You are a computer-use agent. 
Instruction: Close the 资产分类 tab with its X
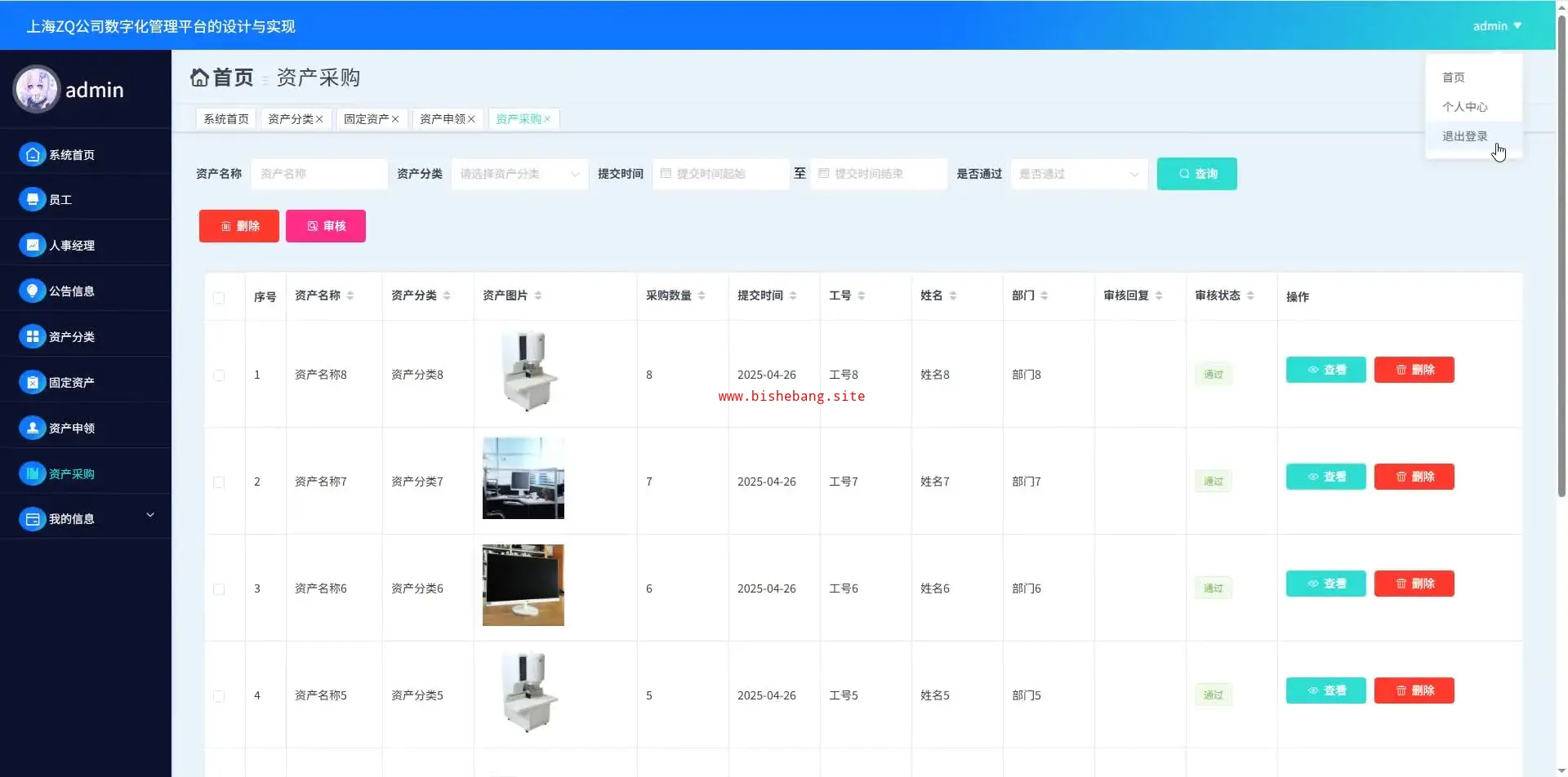click(x=319, y=119)
